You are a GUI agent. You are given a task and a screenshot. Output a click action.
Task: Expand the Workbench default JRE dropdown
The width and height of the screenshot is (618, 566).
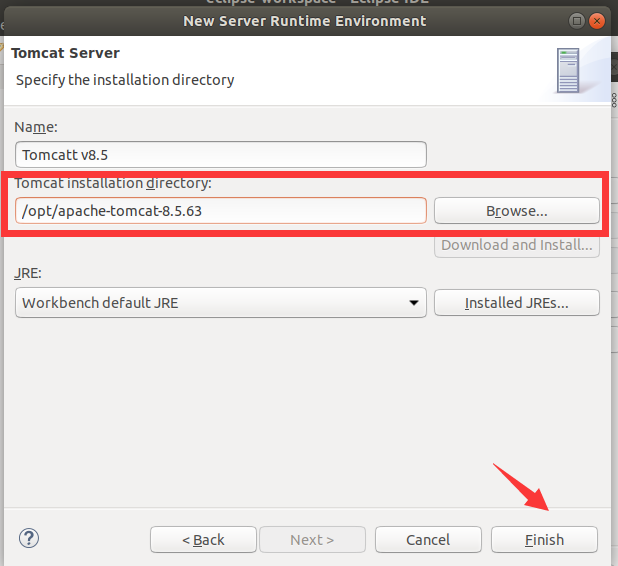221,303
